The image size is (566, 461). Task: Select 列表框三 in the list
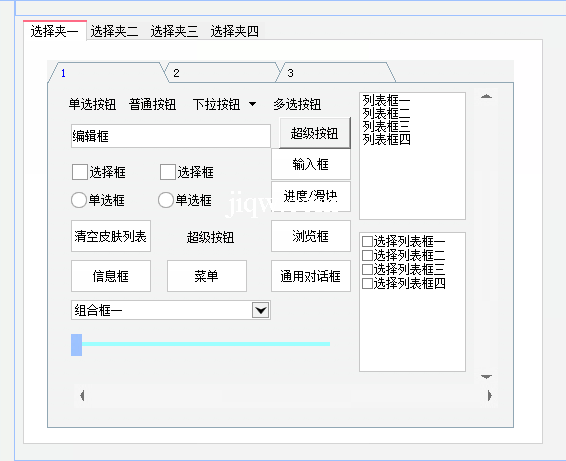coord(387,126)
